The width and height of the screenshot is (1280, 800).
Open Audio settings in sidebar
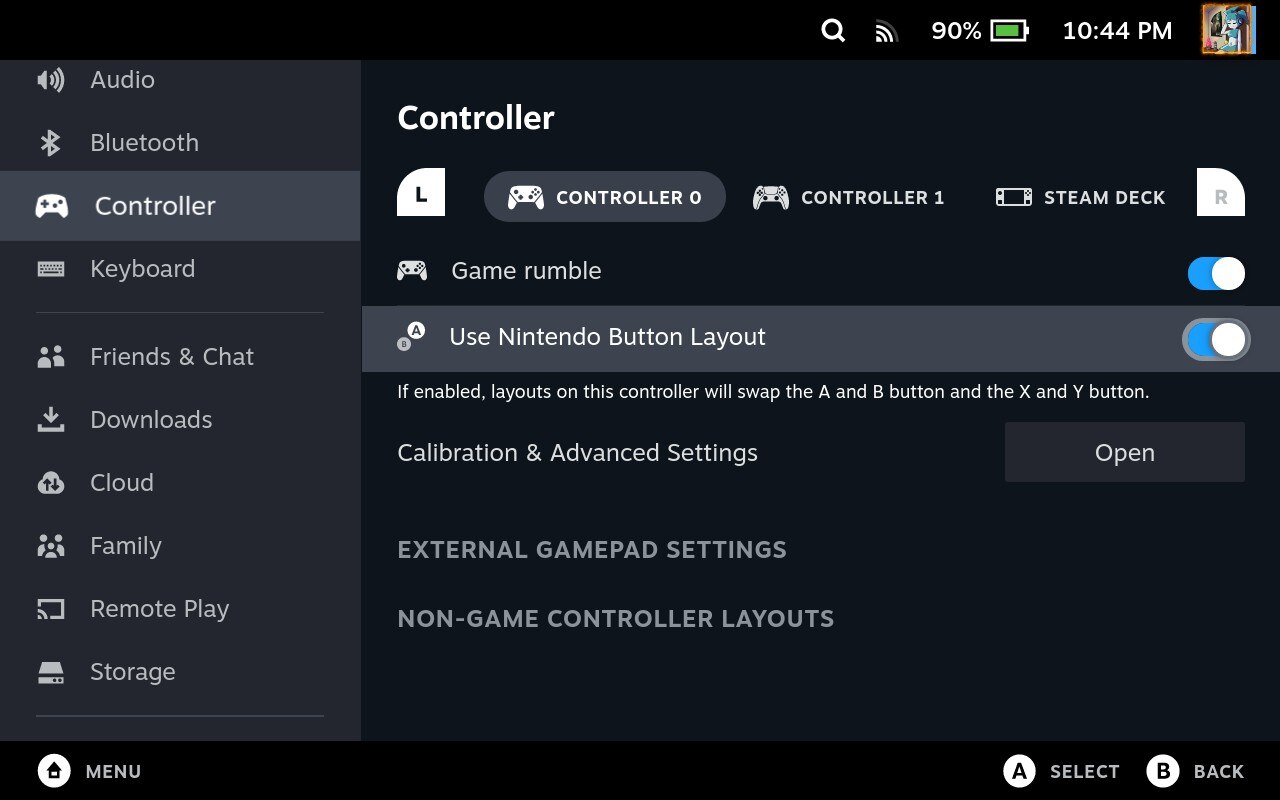[180, 80]
